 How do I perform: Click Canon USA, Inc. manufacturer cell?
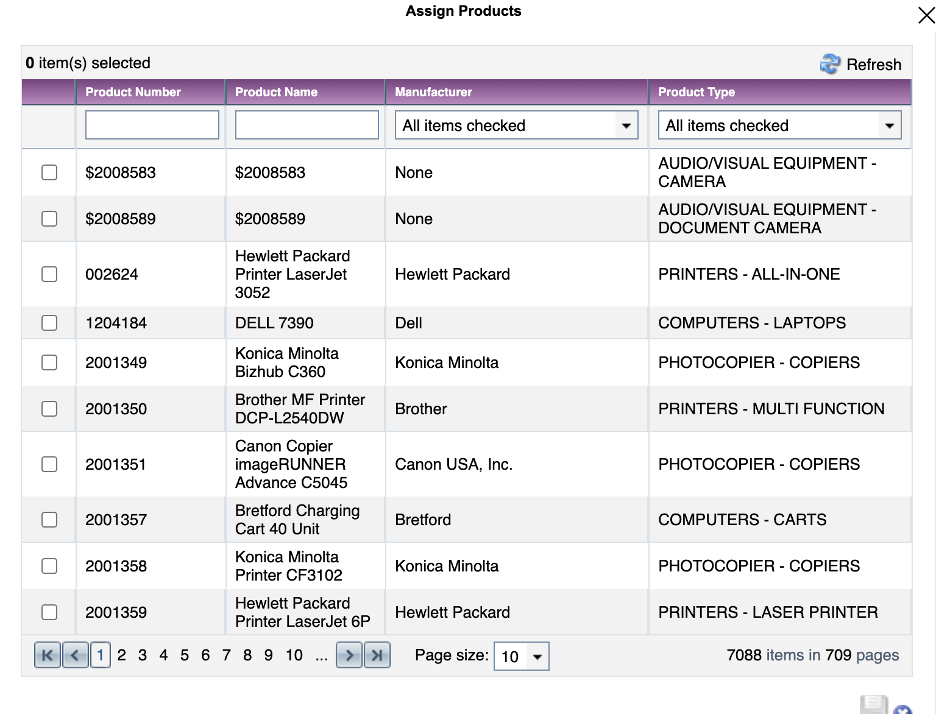coord(454,464)
